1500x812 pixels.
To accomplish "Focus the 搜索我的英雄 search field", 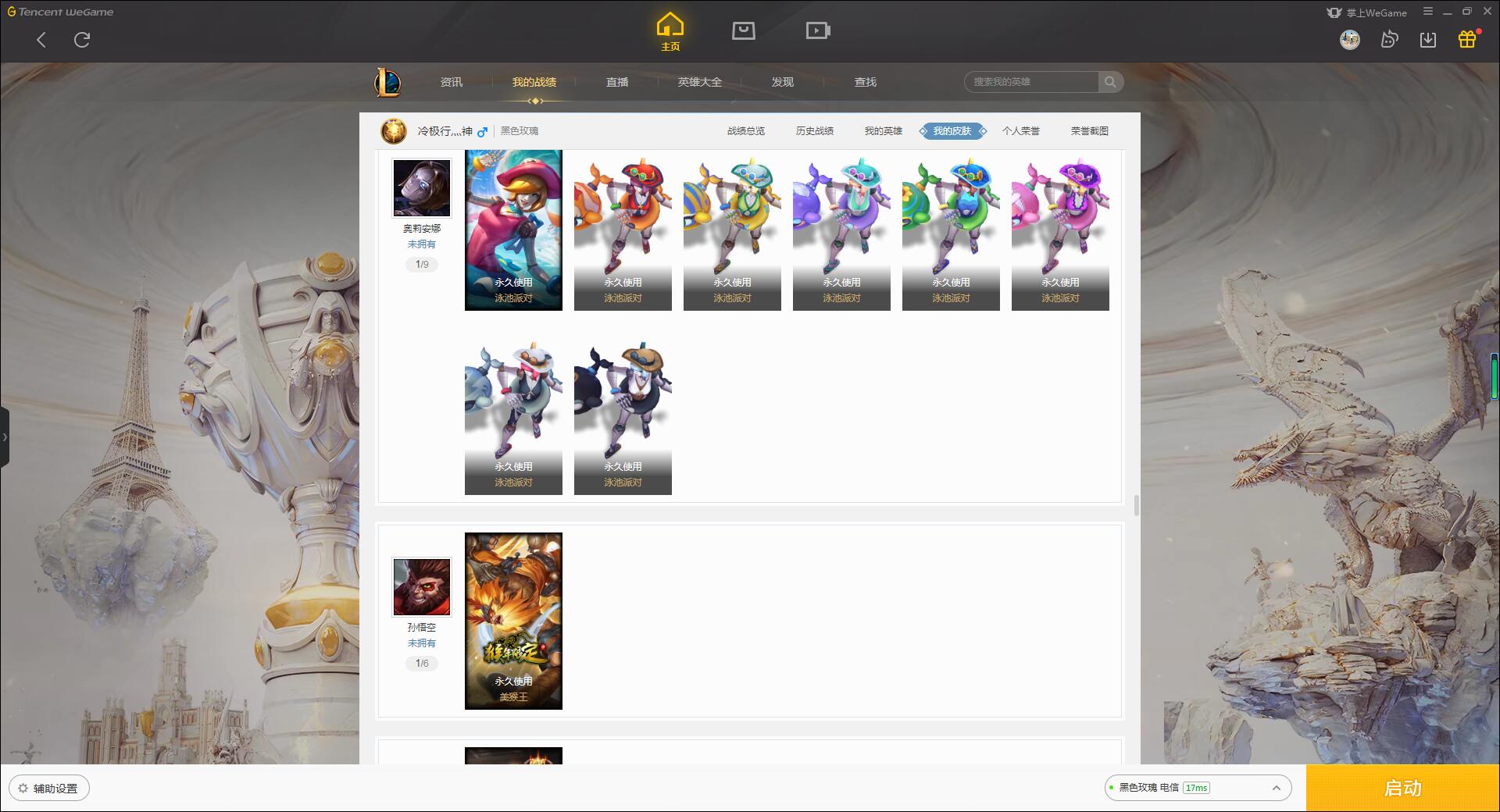I will click(x=1031, y=82).
